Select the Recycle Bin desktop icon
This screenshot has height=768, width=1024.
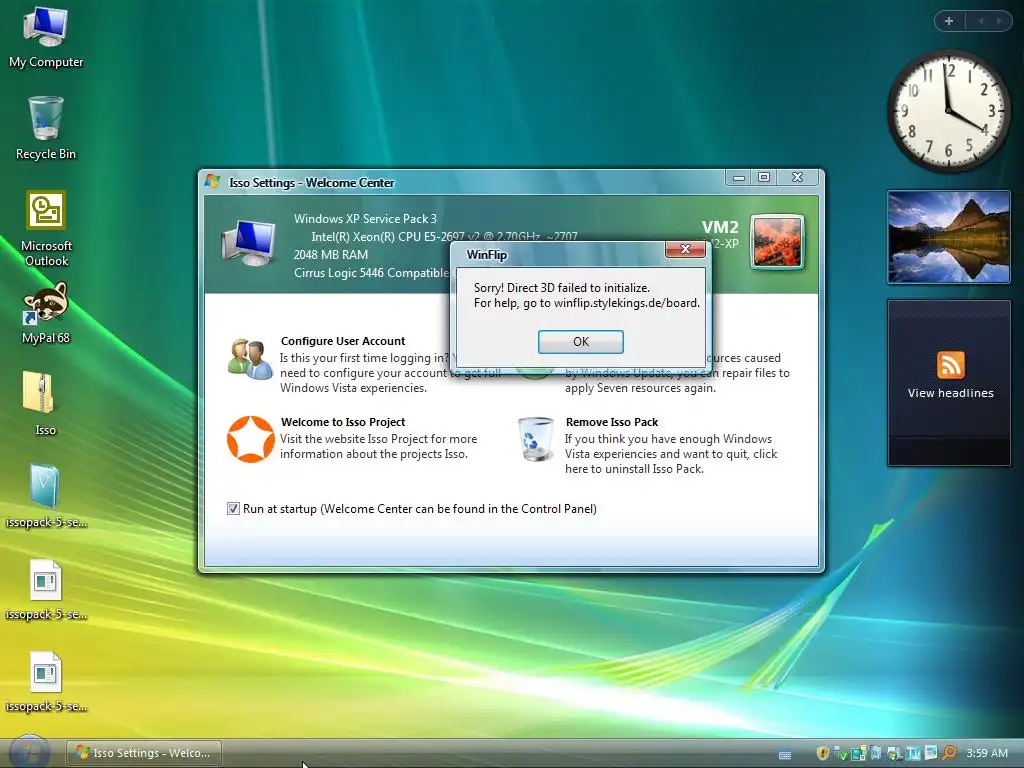pyautogui.click(x=46, y=128)
